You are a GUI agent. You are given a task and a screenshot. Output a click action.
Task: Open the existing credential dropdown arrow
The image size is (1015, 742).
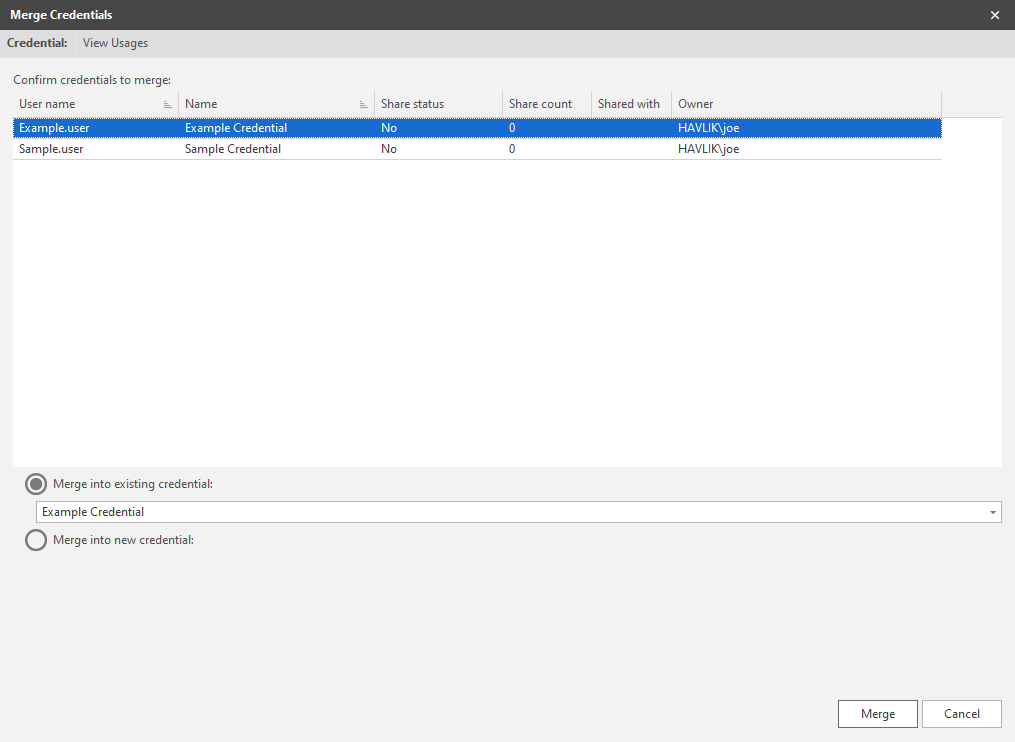click(992, 512)
